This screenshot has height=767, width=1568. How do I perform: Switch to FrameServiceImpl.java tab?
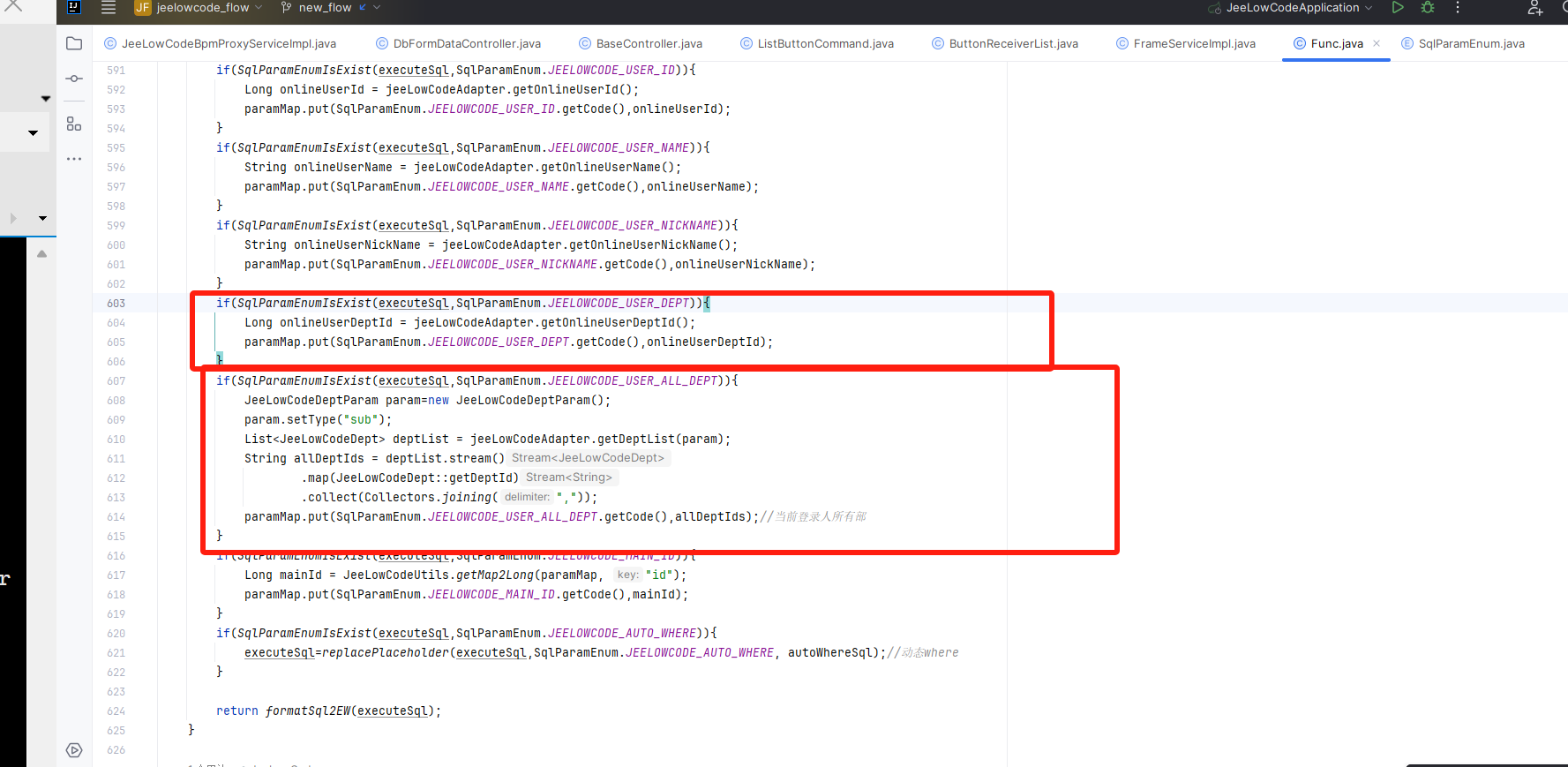click(x=1186, y=43)
